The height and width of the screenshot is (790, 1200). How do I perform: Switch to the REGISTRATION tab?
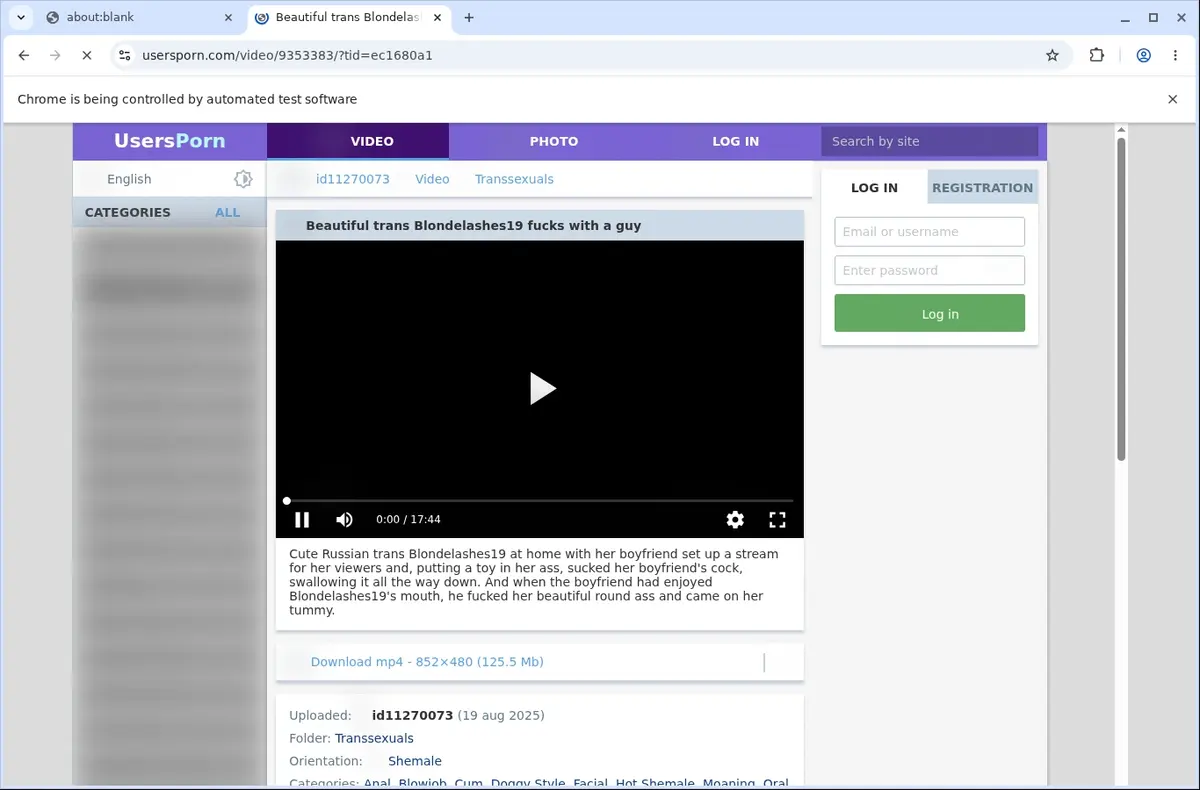coord(982,187)
